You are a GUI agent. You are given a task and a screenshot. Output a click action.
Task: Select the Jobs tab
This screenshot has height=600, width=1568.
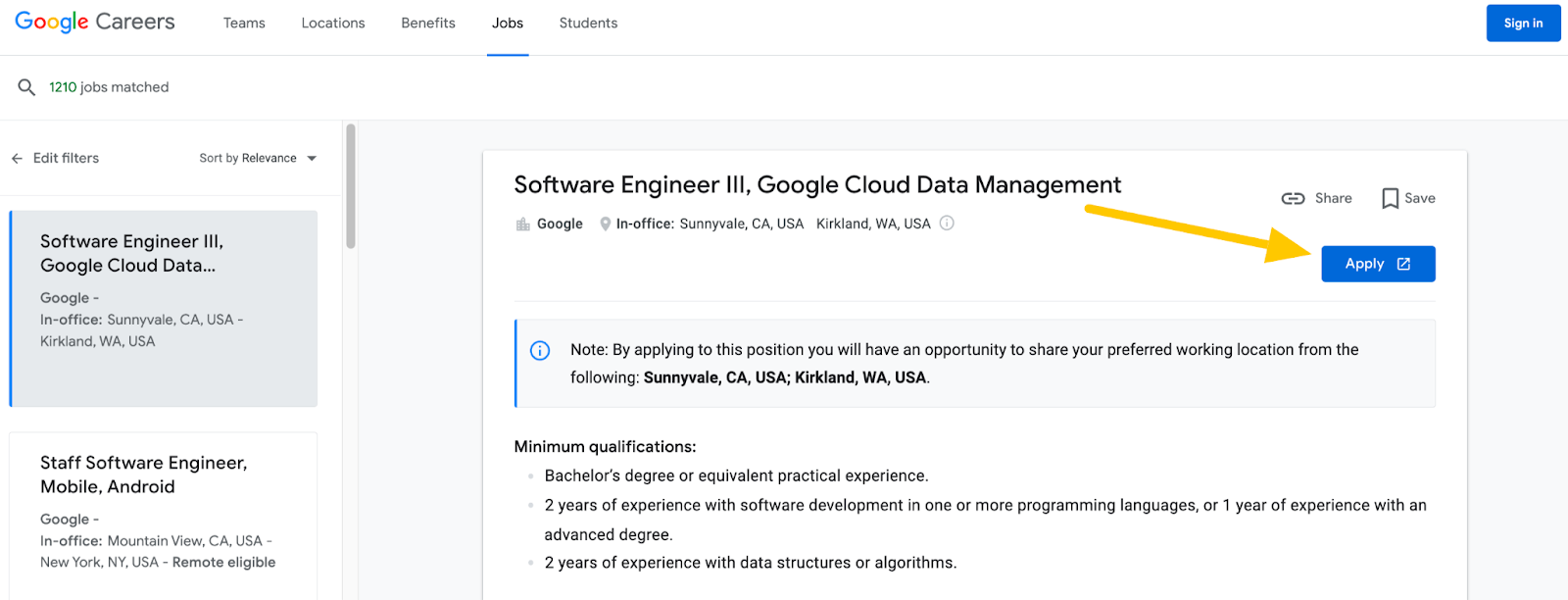coord(508,24)
